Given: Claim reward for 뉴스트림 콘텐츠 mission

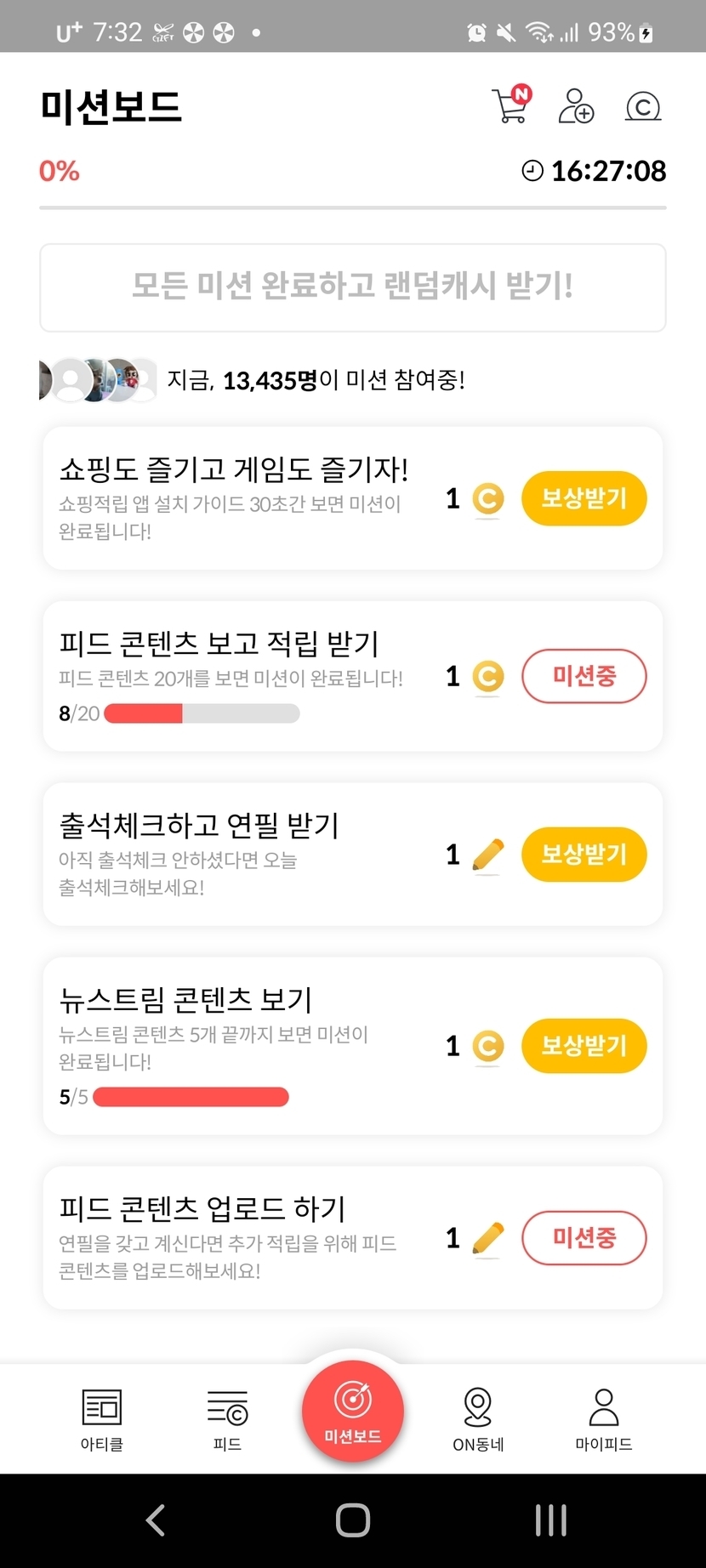Looking at the screenshot, I should point(584,1046).
